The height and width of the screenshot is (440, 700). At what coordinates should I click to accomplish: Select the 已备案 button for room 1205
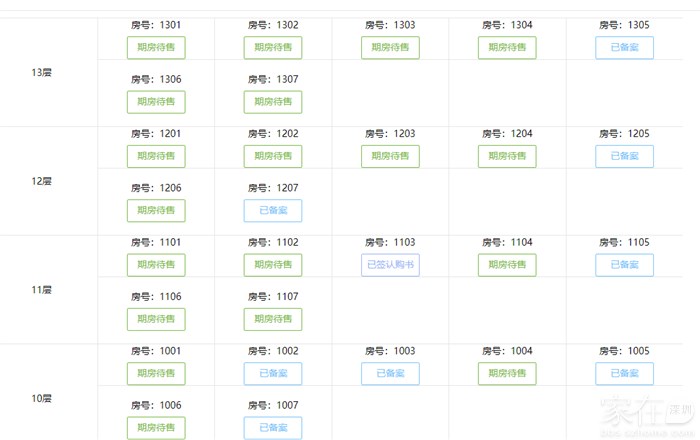coord(625,156)
